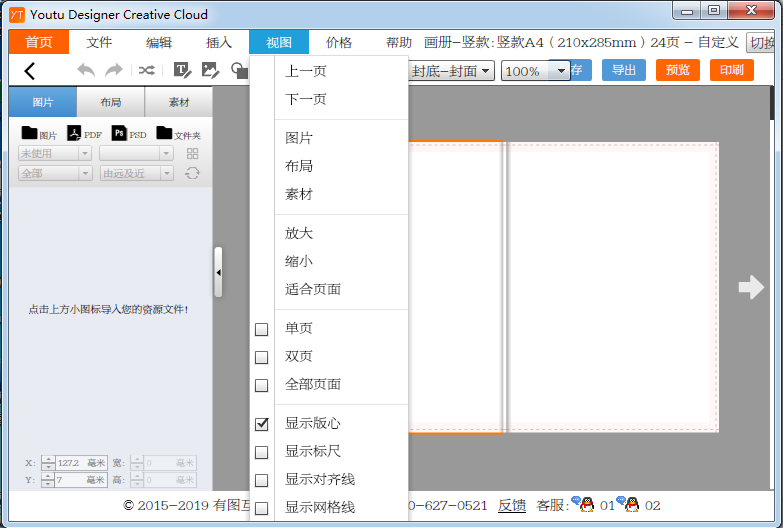Click the redo arrow icon

114,70
